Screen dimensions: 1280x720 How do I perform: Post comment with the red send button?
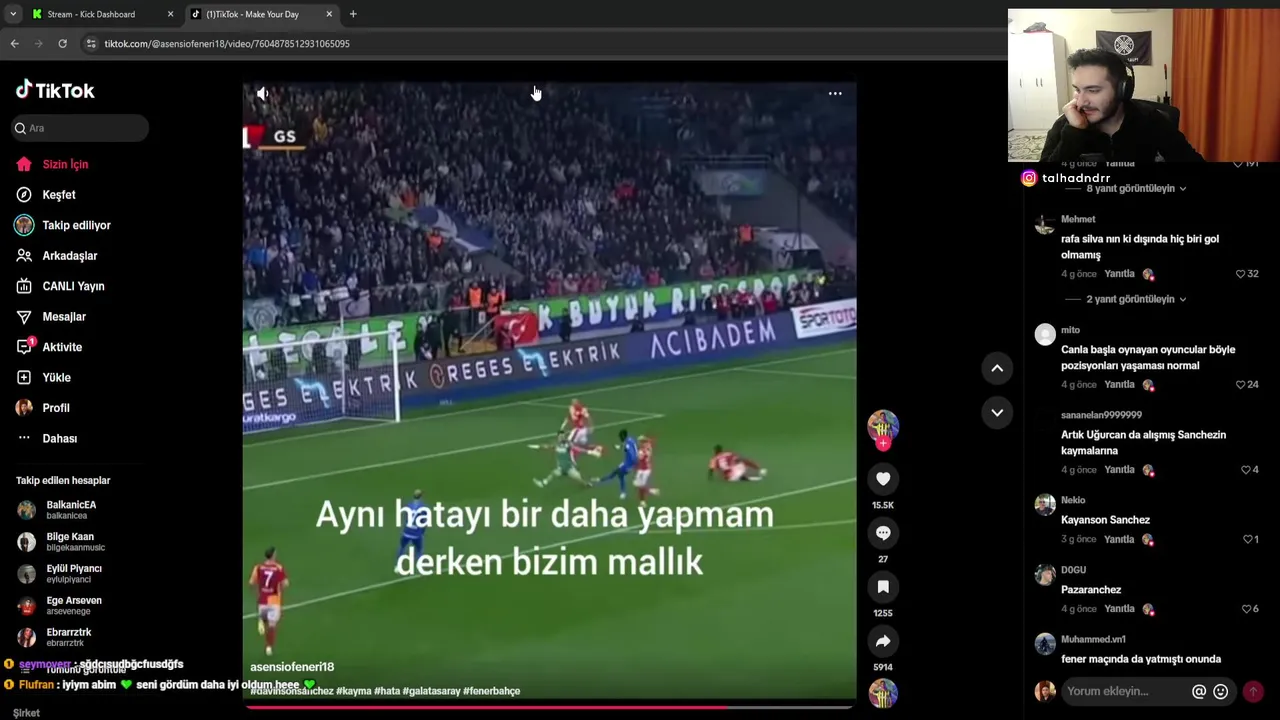[1253, 691]
